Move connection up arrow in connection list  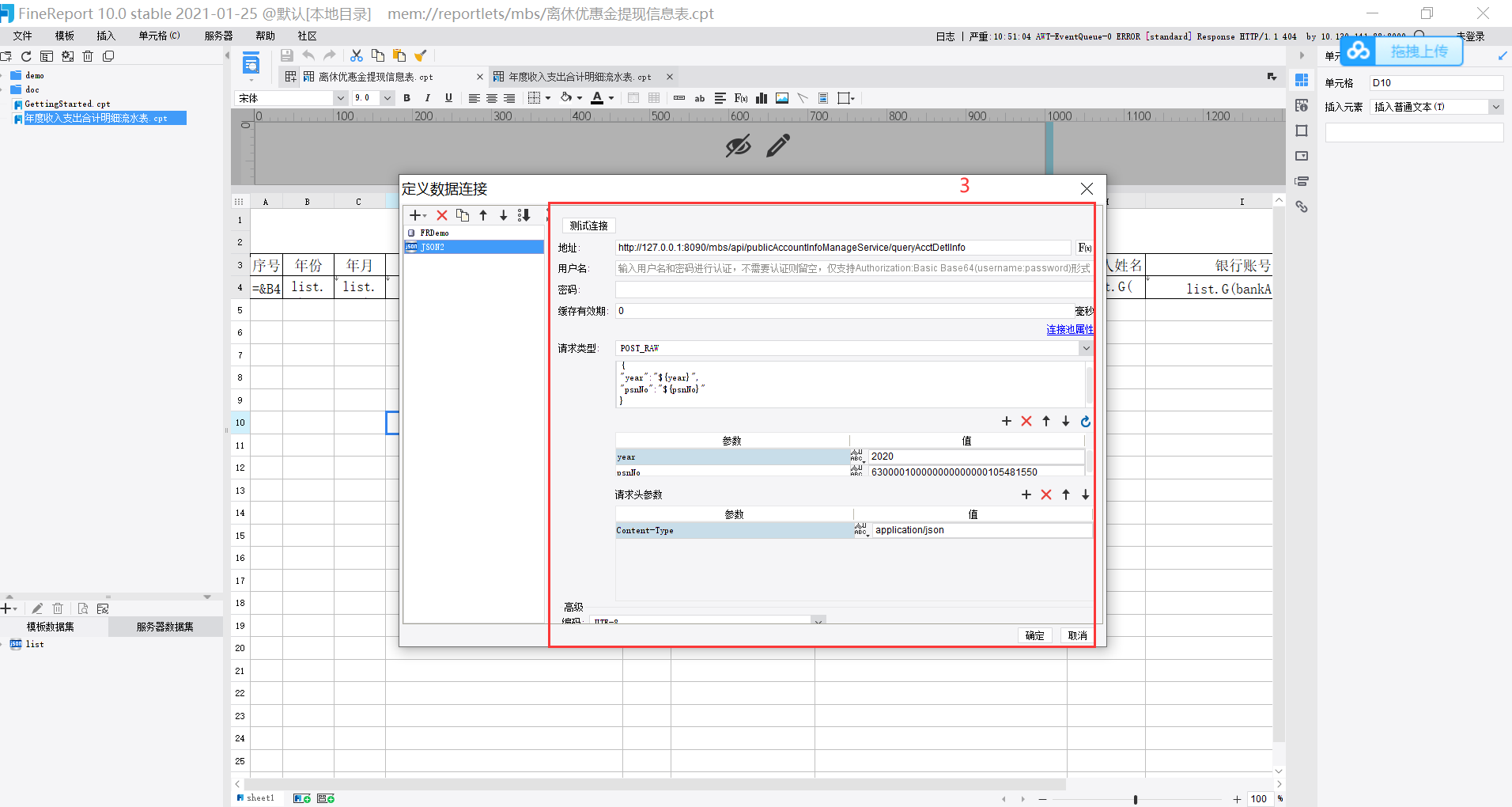click(483, 215)
